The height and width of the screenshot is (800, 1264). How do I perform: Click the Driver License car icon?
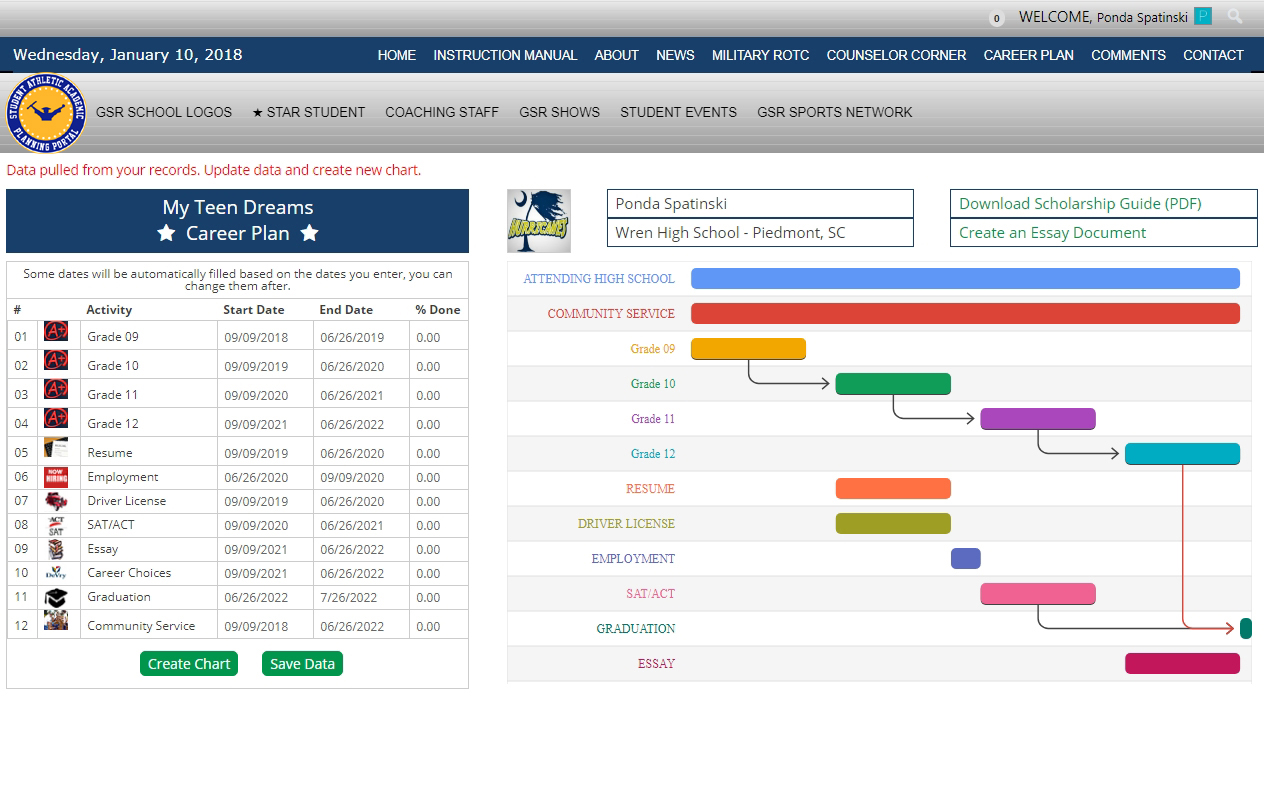pos(56,501)
